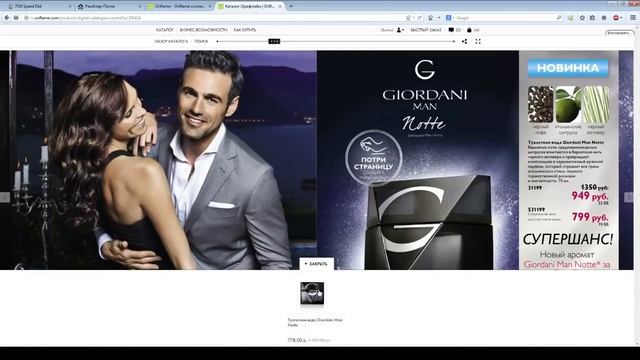Go to the browser home page icon
Viewport: 640px width, 360px height.
tap(604, 18)
